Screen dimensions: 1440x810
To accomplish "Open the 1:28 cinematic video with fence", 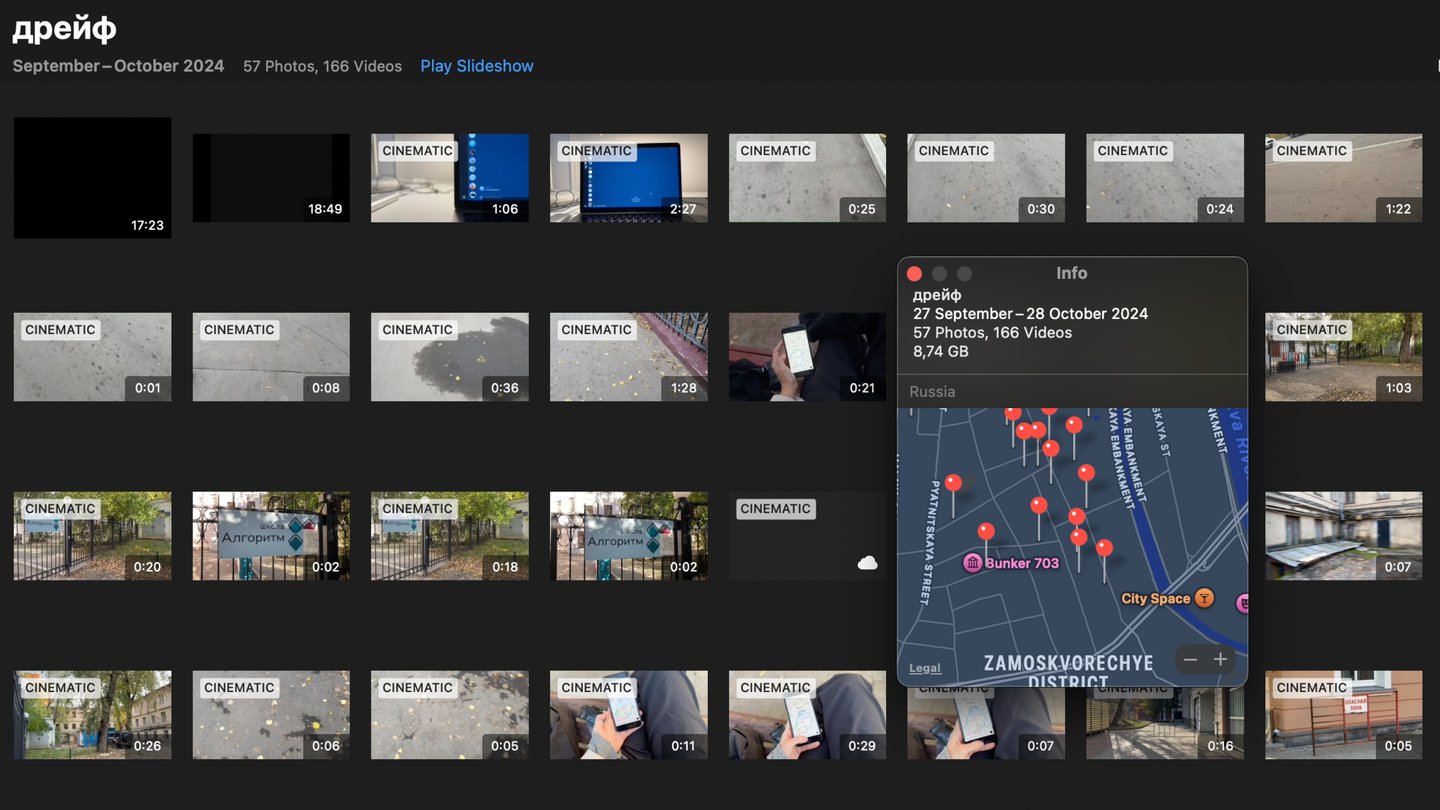I will (628, 357).
